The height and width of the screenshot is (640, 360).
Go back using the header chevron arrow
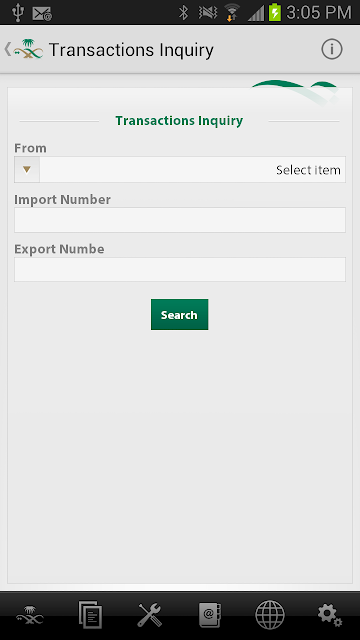[x=7, y=49]
